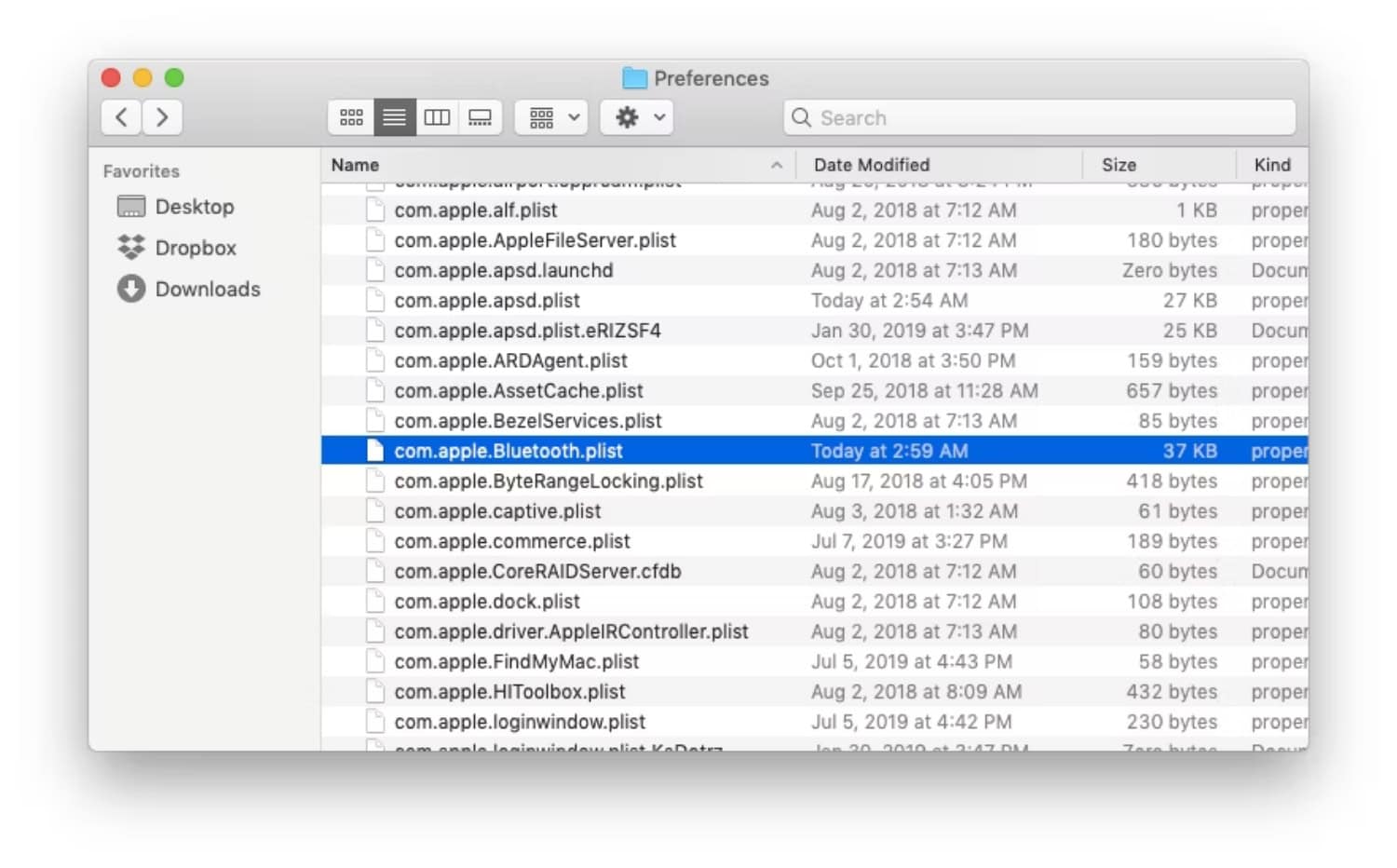The height and width of the screenshot is (868, 1397).
Task: Select com.apple.Bluetooth.plist
Action: pos(815,451)
